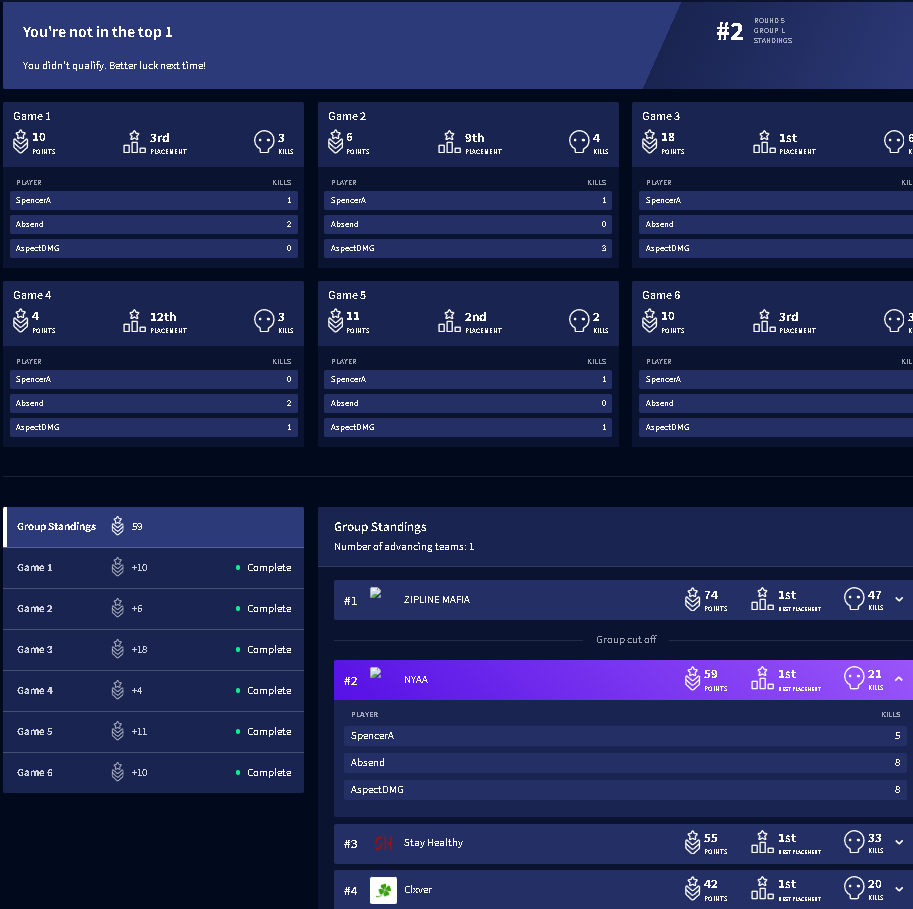Click Clxver clover team logo
Image resolution: width=913 pixels, height=909 pixels.
383,890
